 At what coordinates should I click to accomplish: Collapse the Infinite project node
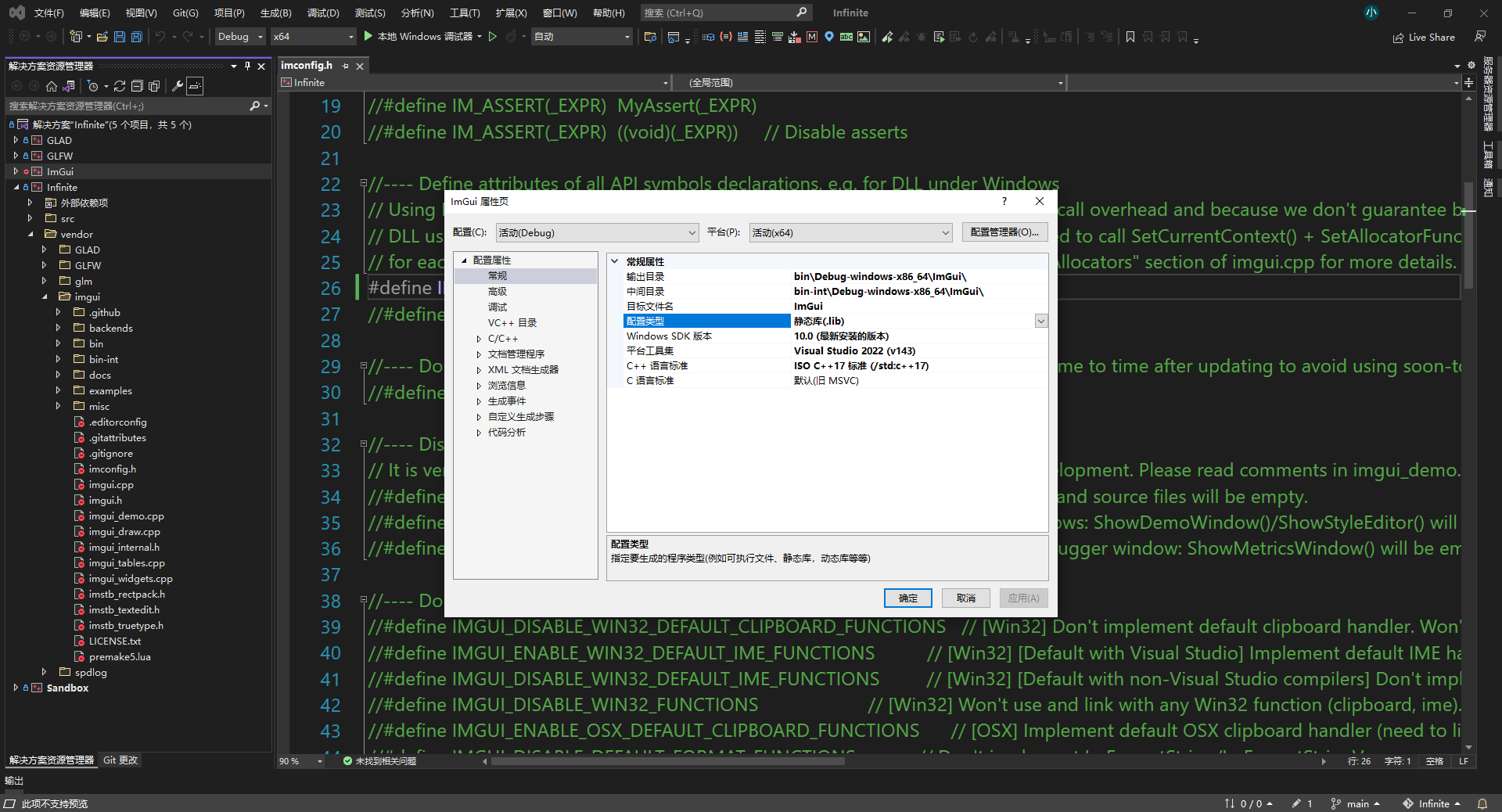point(16,187)
